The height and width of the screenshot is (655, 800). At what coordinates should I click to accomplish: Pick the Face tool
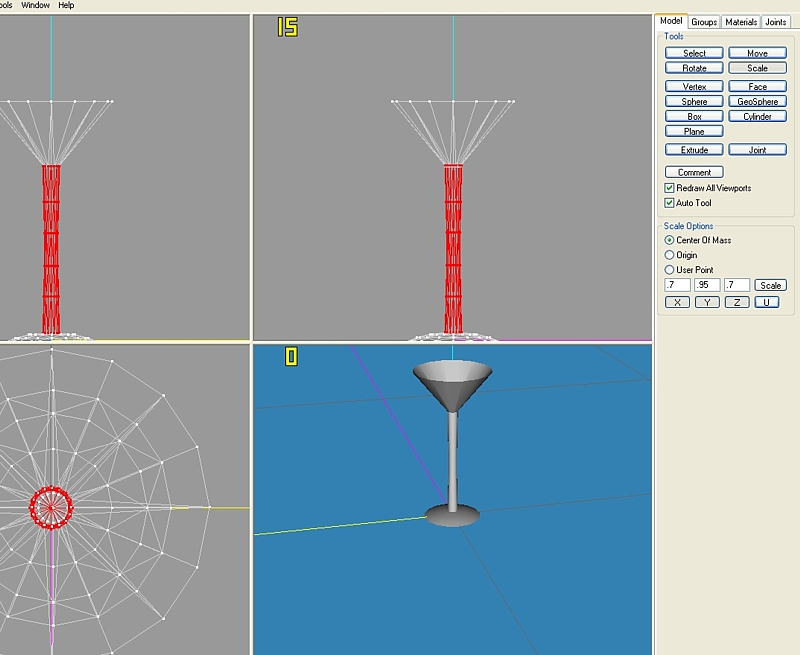pyautogui.click(x=757, y=87)
